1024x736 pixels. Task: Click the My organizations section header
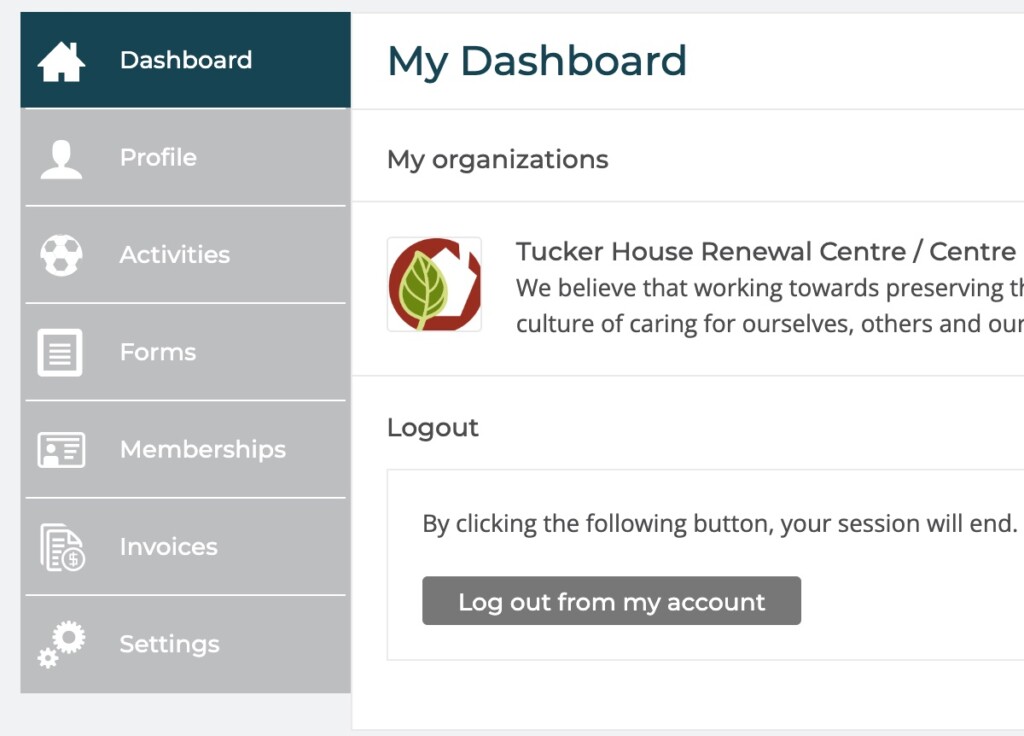(x=498, y=159)
